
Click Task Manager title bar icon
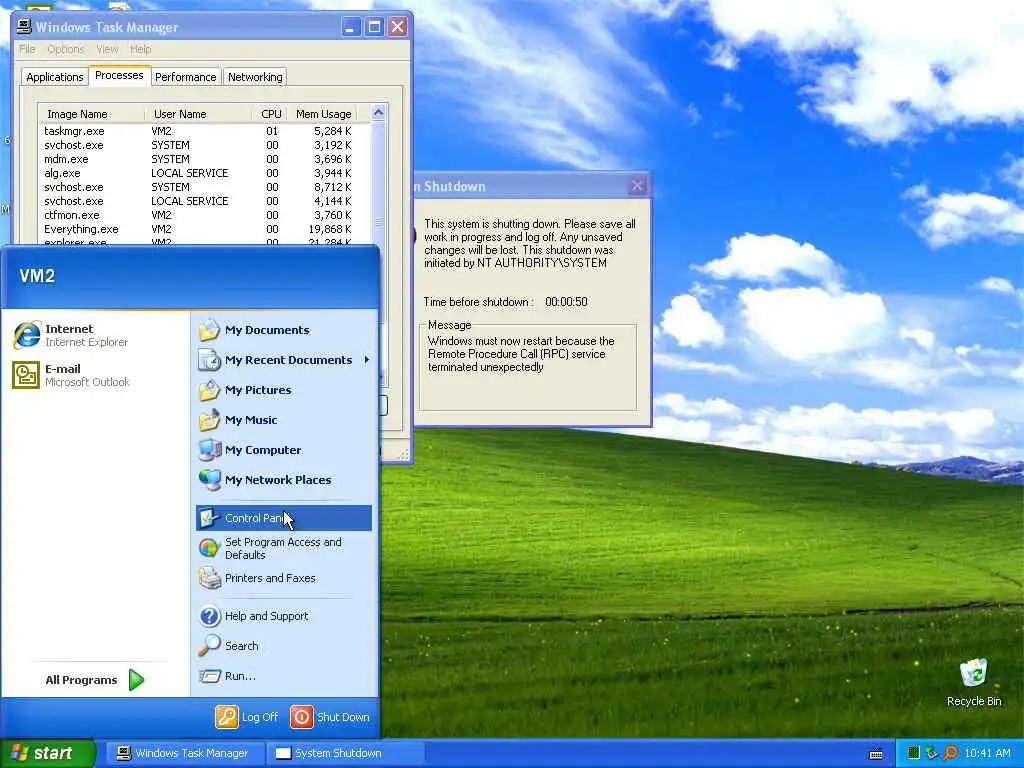[24, 26]
